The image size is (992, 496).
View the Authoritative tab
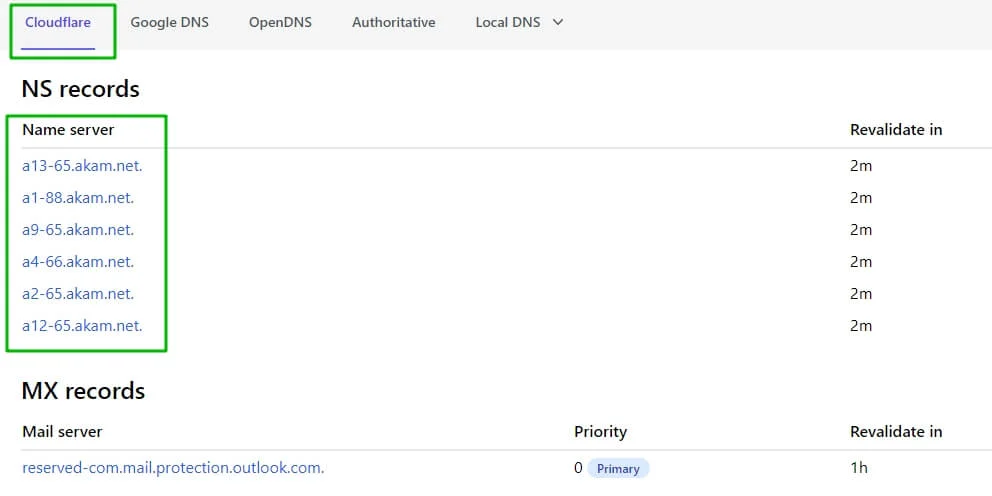point(394,23)
